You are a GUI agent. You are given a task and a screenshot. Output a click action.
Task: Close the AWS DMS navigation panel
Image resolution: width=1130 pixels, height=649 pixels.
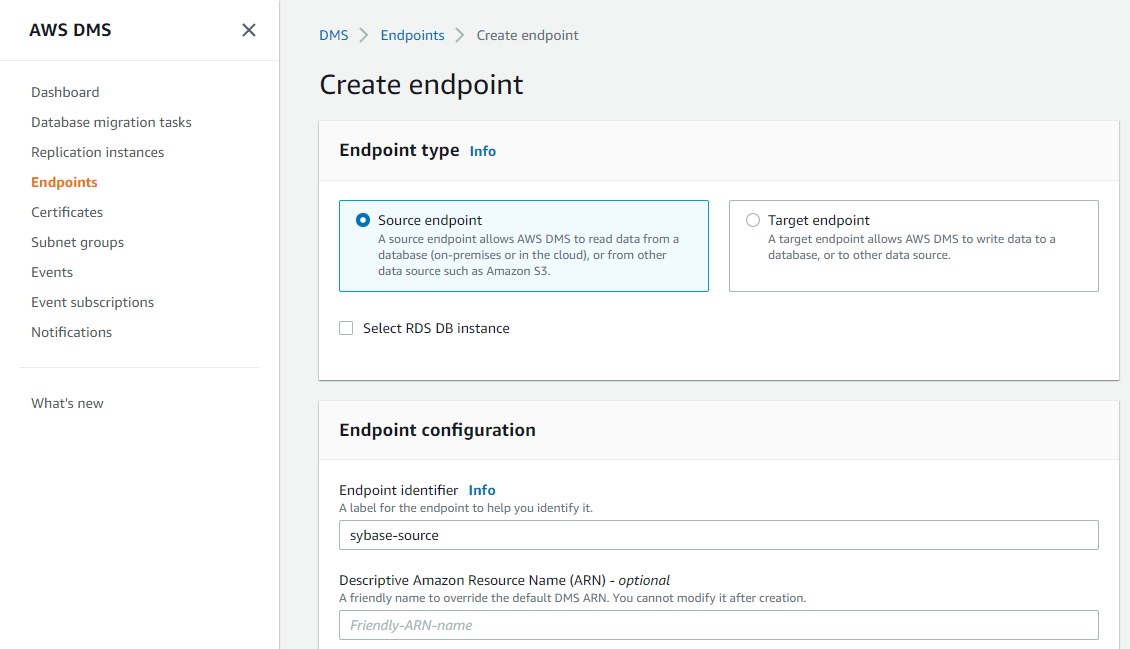coord(249,30)
